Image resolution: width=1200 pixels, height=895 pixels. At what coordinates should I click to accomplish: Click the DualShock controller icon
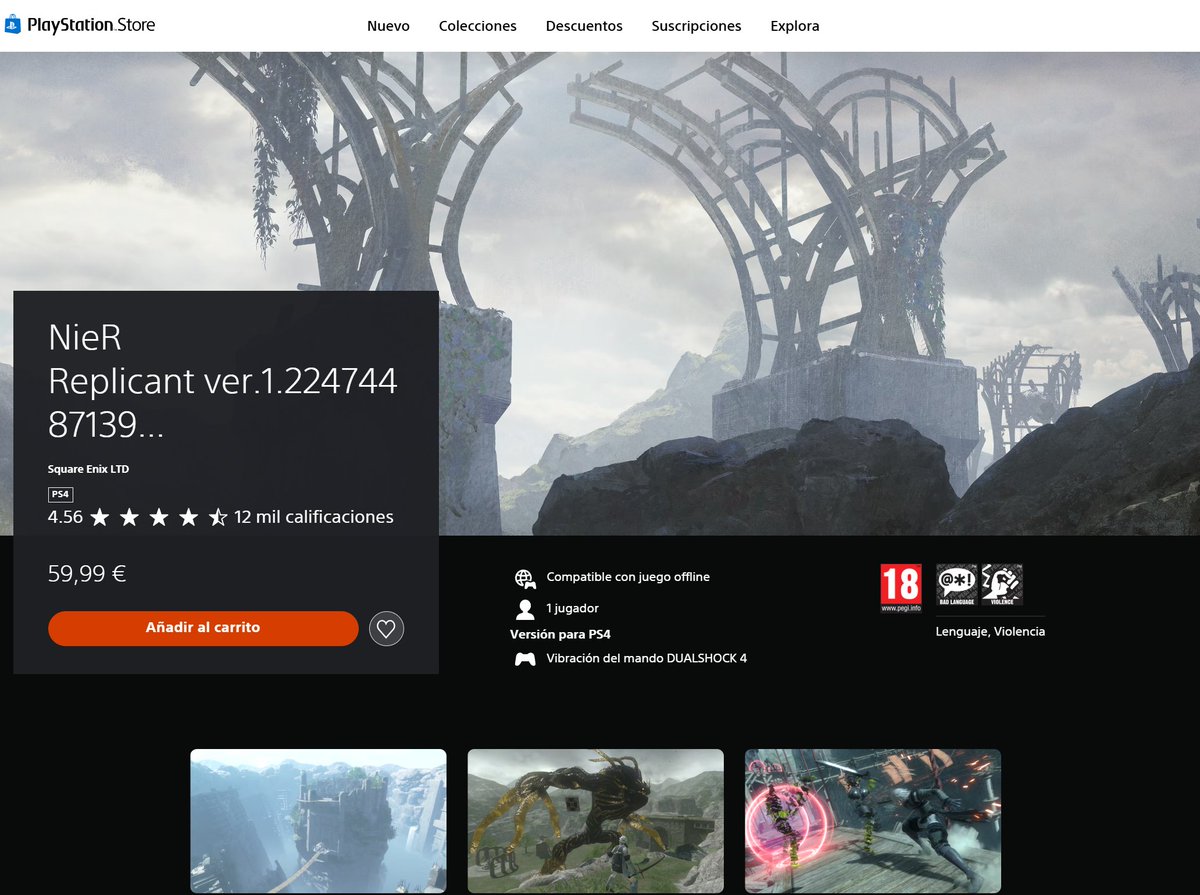tap(525, 659)
